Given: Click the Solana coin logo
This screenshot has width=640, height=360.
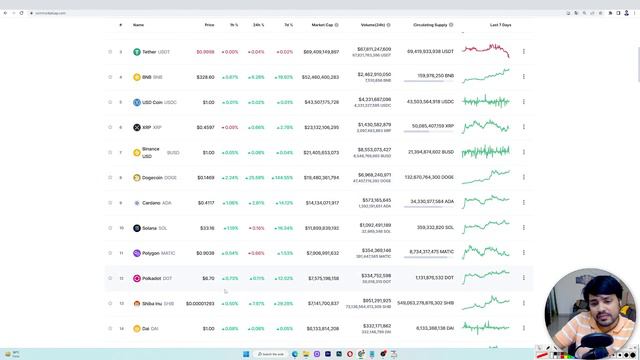Looking at the screenshot, I should 137,228.
